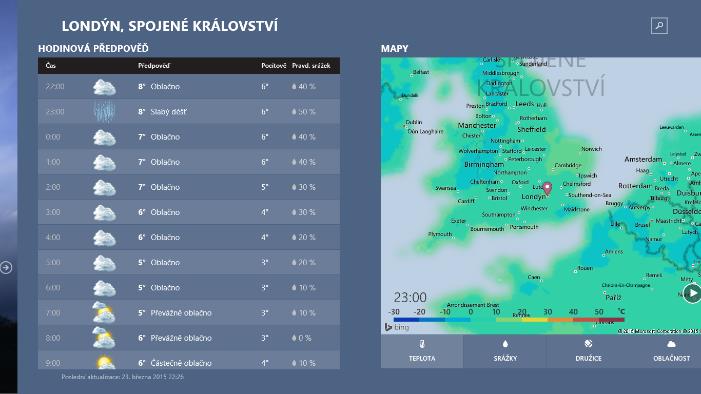
Task: Click the rain icon in 23:00 row
Action: [x=104, y=112]
